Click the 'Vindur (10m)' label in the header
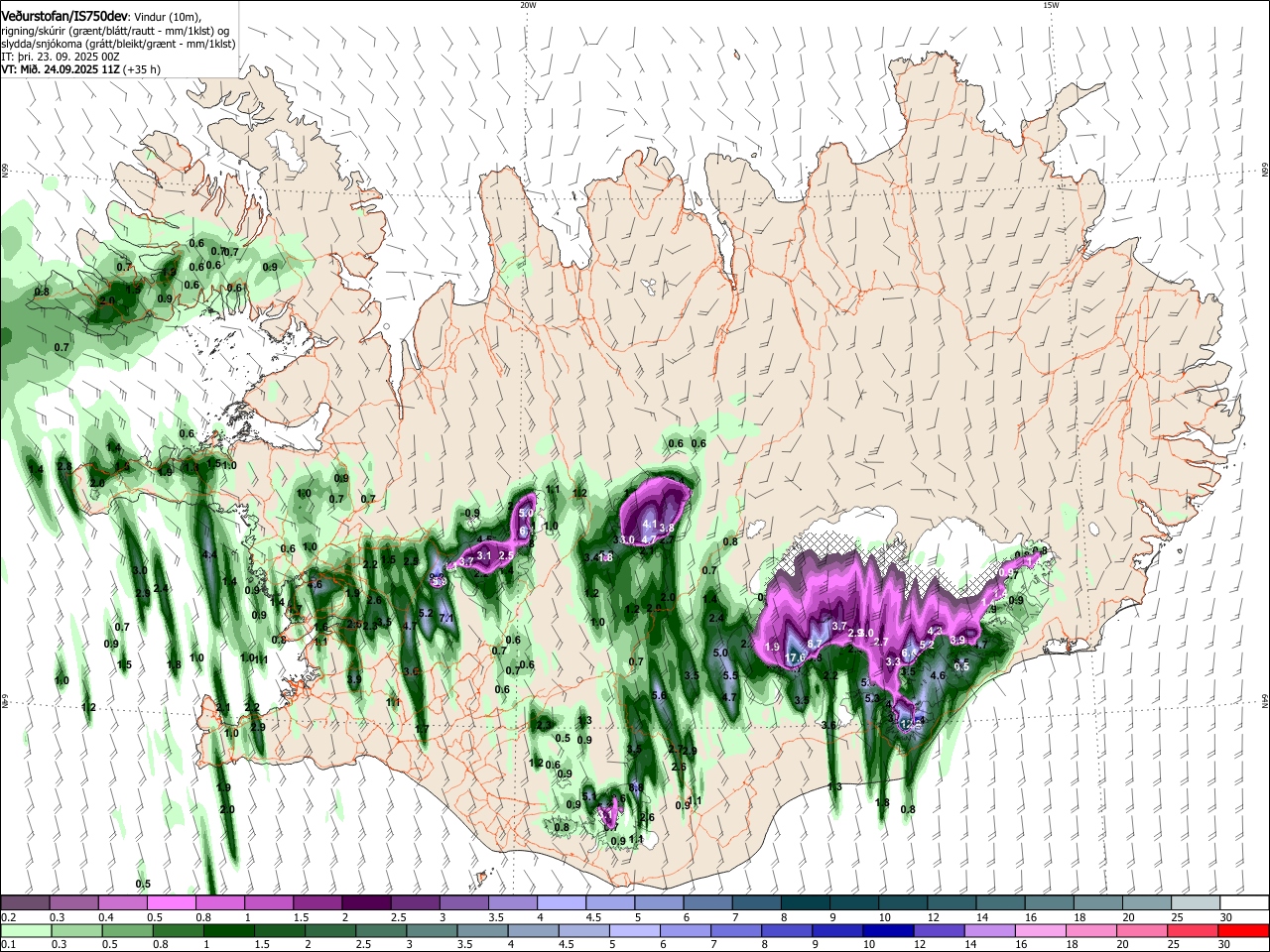 pyautogui.click(x=168, y=17)
